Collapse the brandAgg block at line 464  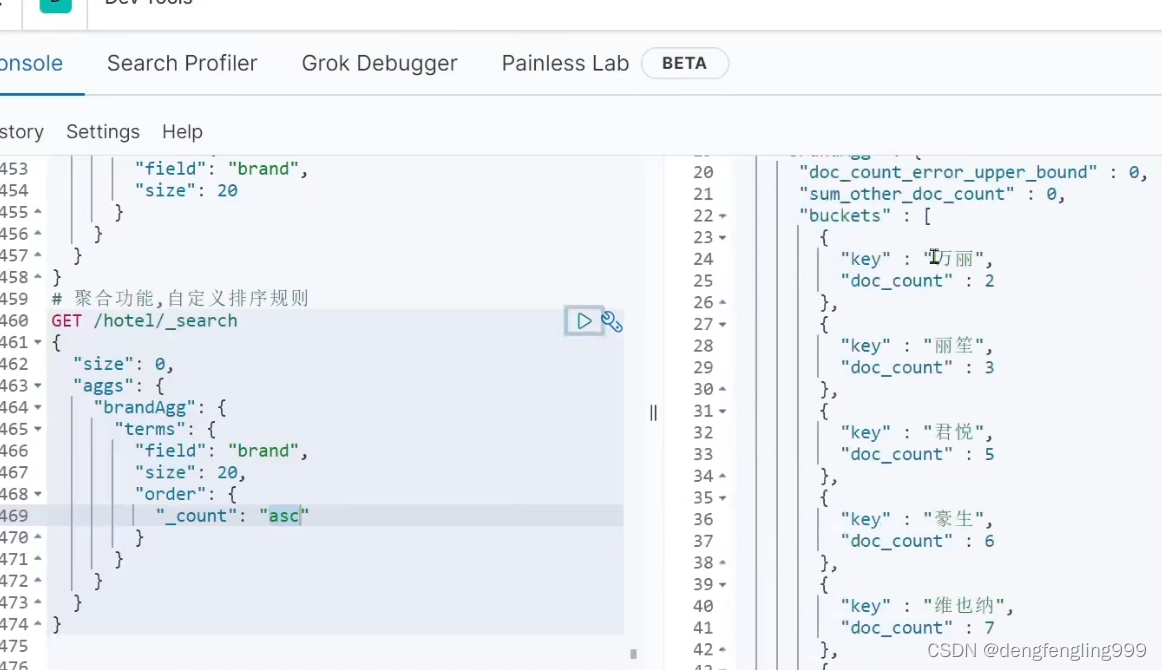coord(38,408)
